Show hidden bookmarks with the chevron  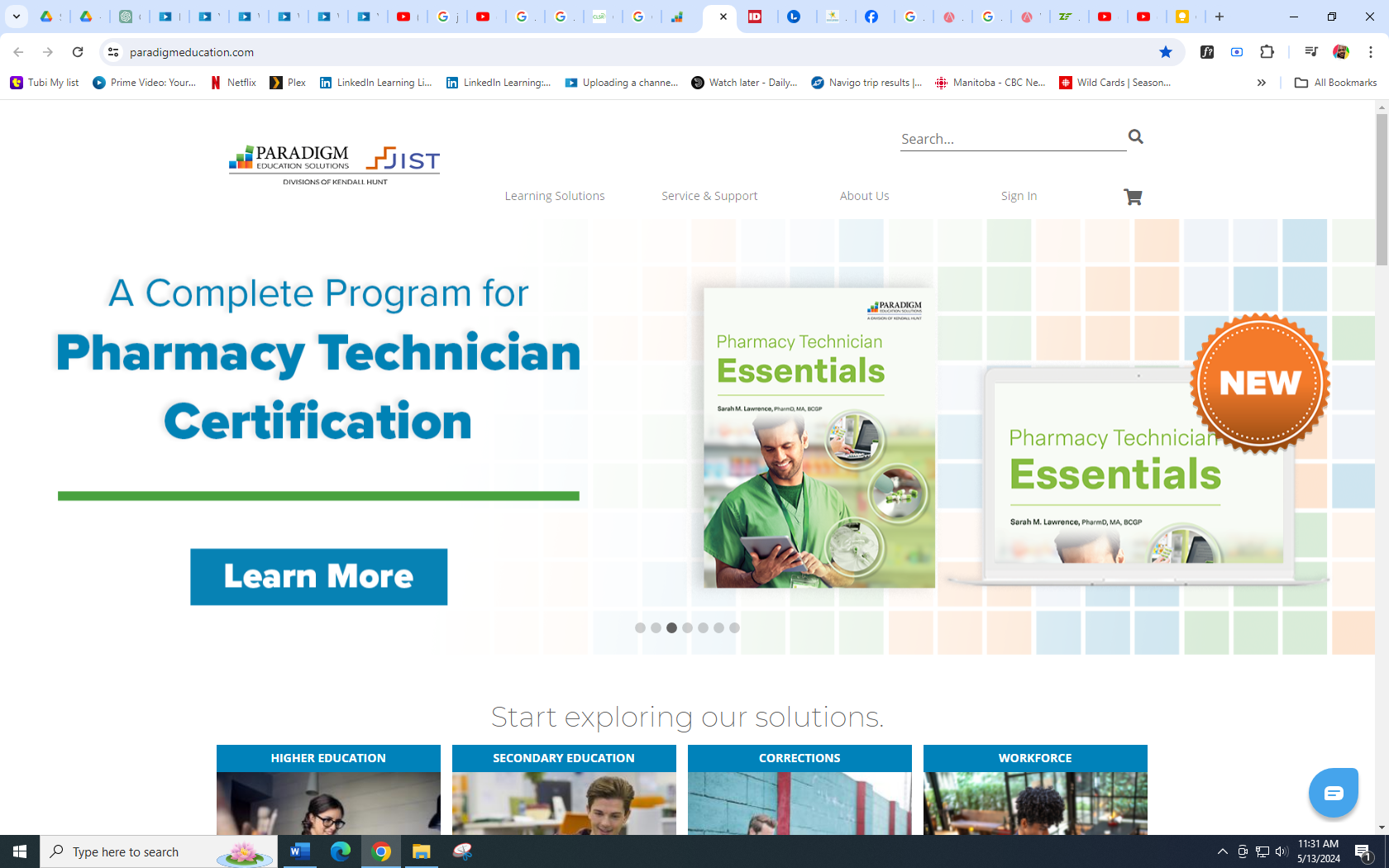click(1261, 83)
